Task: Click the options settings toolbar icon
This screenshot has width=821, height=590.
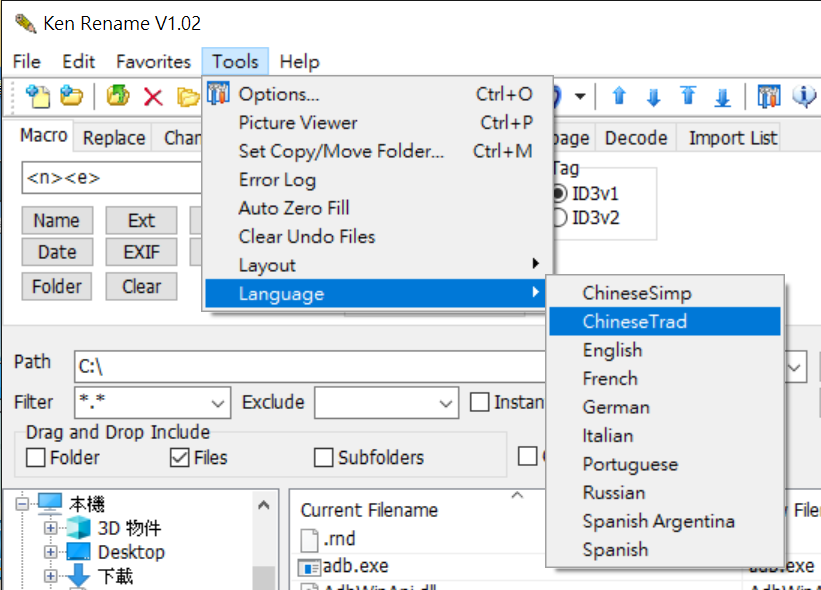Action: [x=769, y=96]
